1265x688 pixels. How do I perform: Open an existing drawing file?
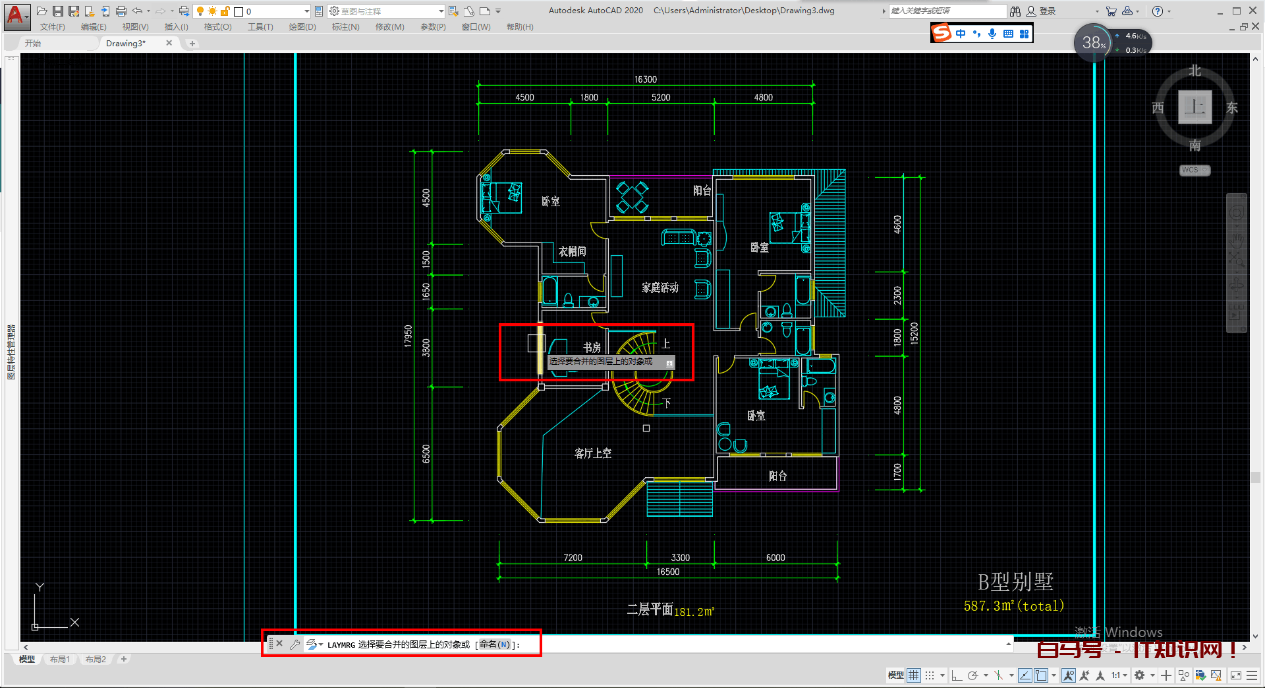point(40,10)
